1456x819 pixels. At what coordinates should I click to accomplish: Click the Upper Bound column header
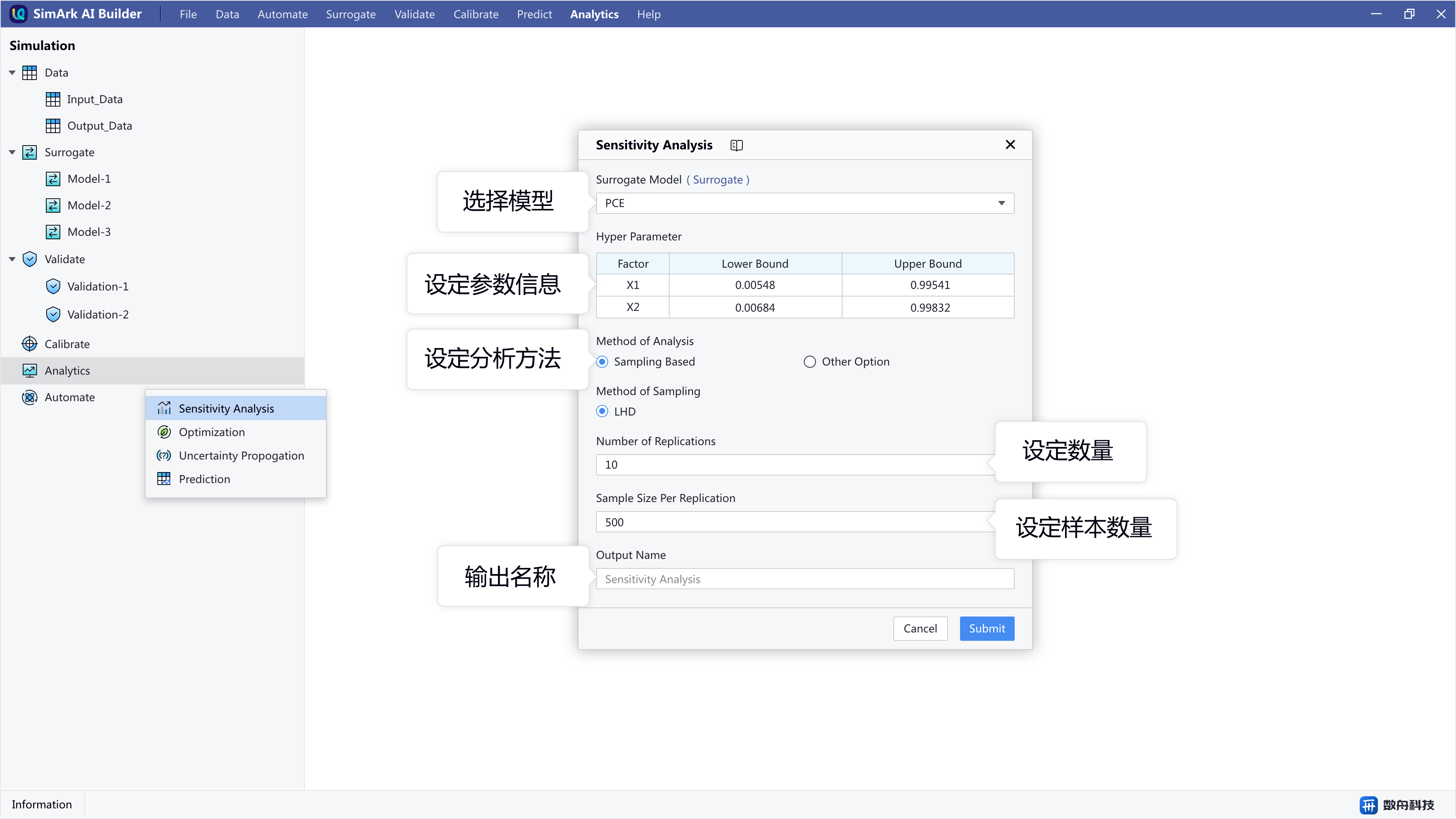pos(928,264)
